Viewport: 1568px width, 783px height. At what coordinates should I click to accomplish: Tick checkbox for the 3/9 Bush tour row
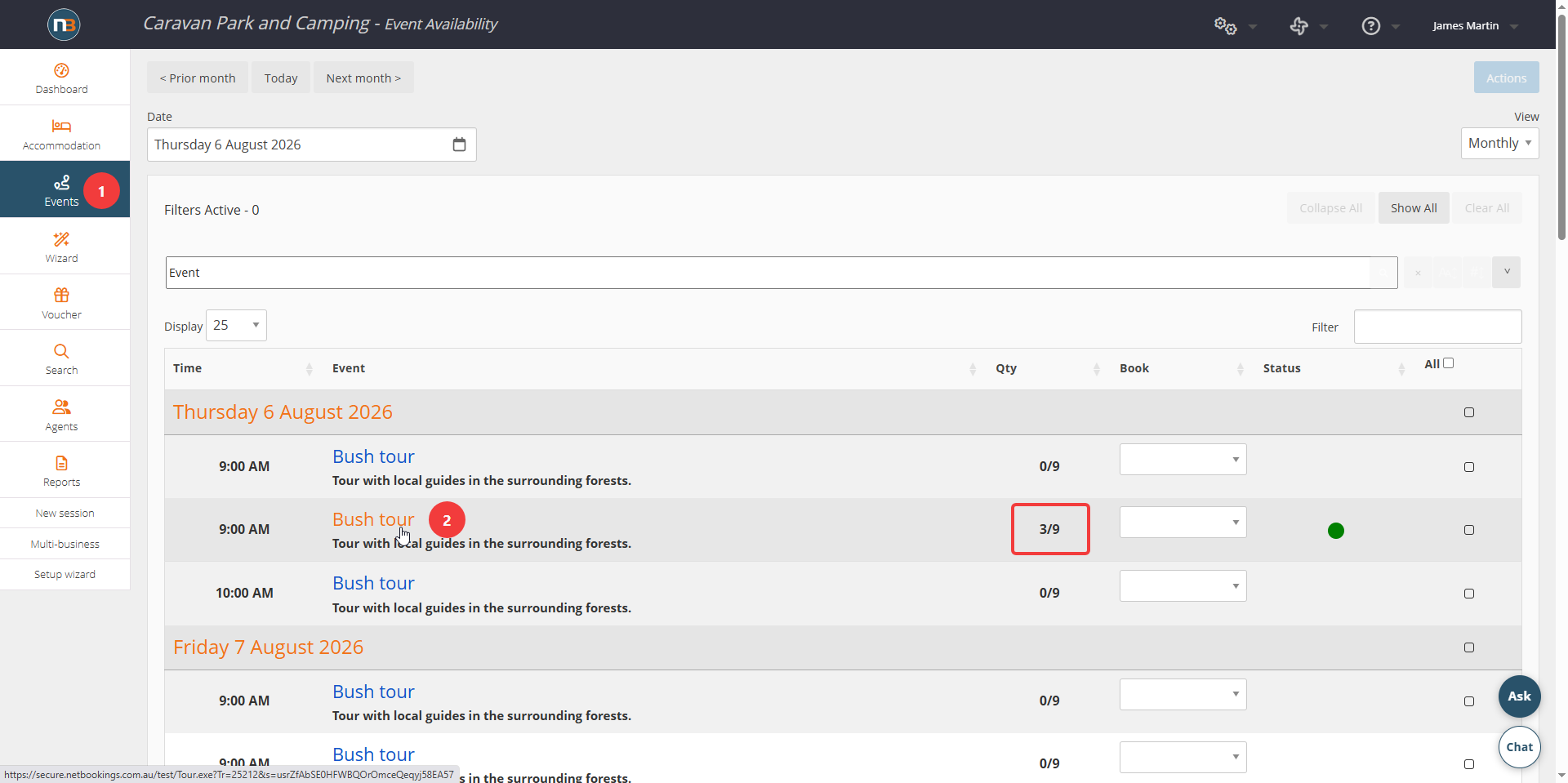point(1469,530)
